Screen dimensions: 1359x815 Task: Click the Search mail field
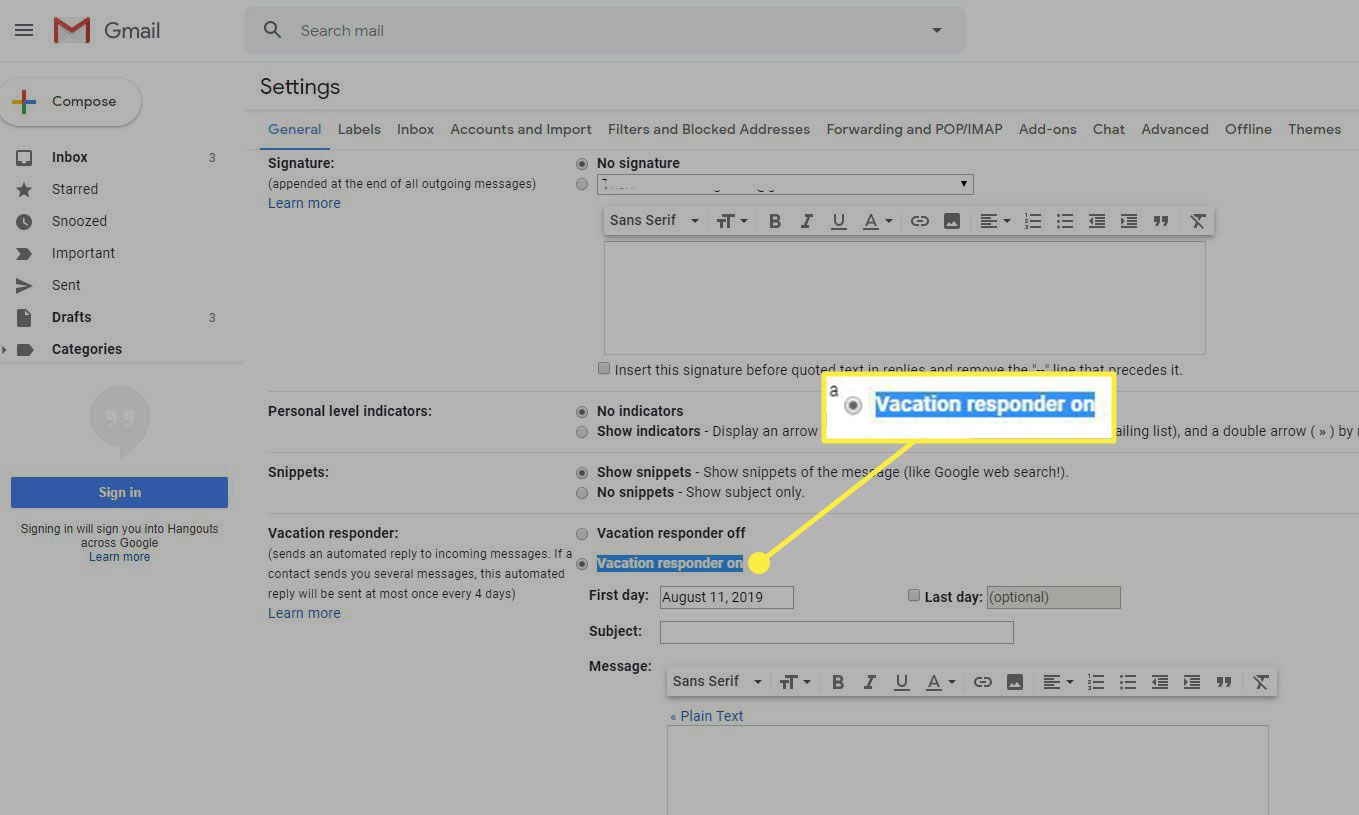605,30
